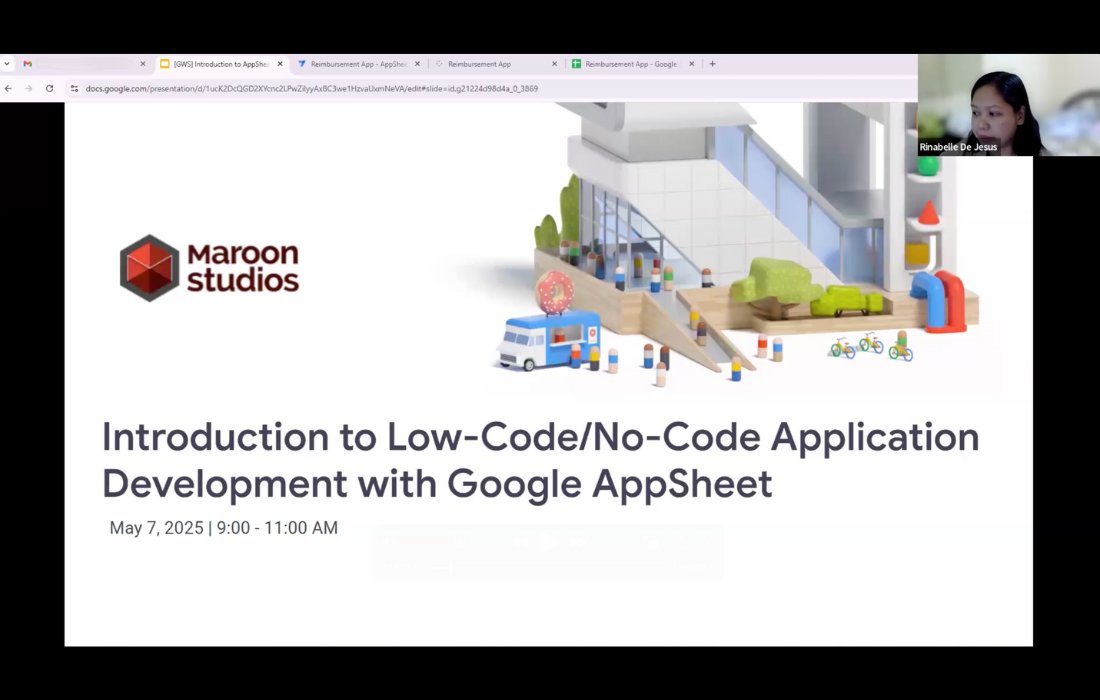Switch to the Reimbursement App AppSheet tab
This screenshot has height=700, width=1100.
355,63
